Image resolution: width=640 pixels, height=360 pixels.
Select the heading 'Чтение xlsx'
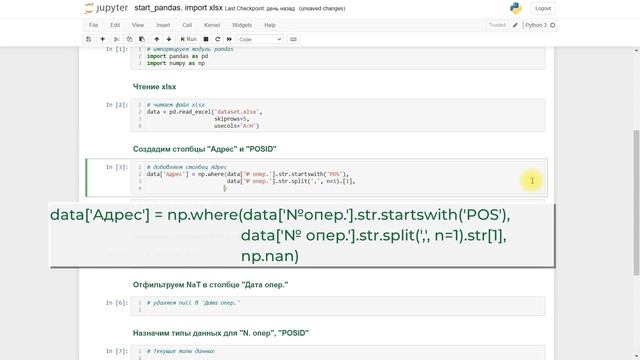tap(154, 87)
